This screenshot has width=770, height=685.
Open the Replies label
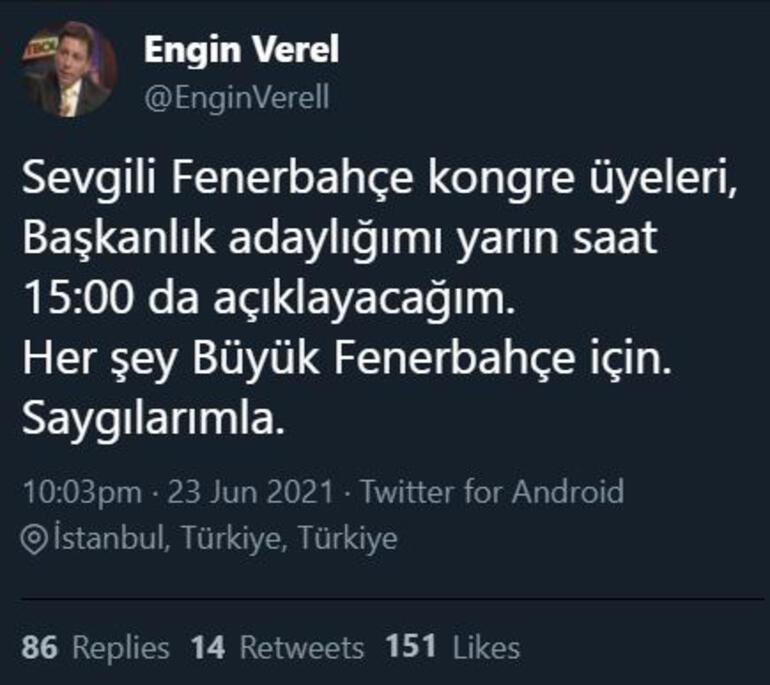(121, 648)
